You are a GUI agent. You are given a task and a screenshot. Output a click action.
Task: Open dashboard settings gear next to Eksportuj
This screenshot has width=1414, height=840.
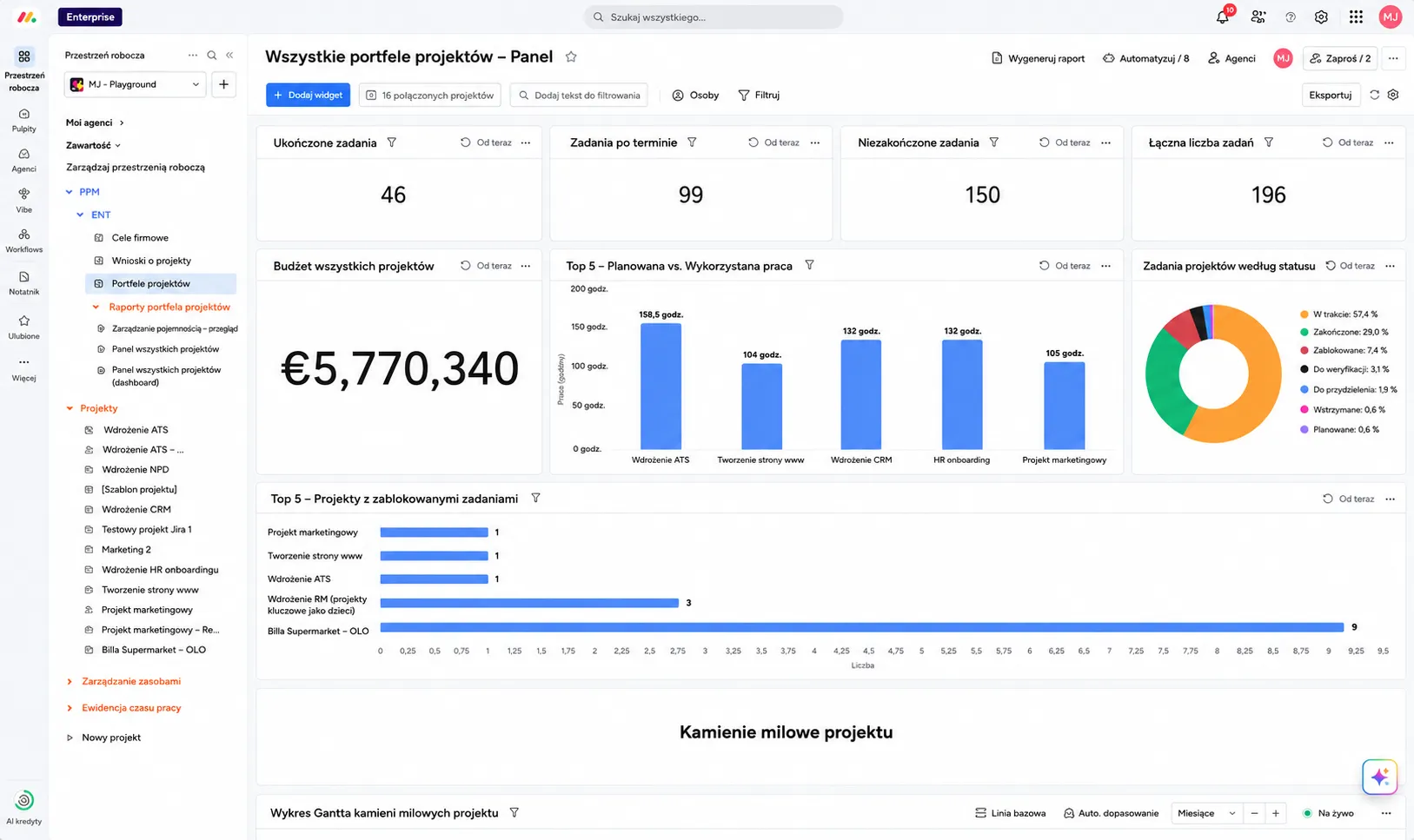[1393, 95]
